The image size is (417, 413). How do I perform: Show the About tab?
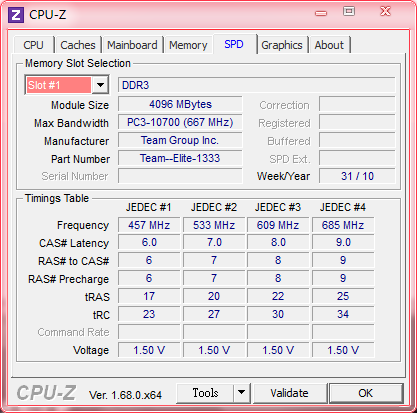pyautogui.click(x=329, y=45)
